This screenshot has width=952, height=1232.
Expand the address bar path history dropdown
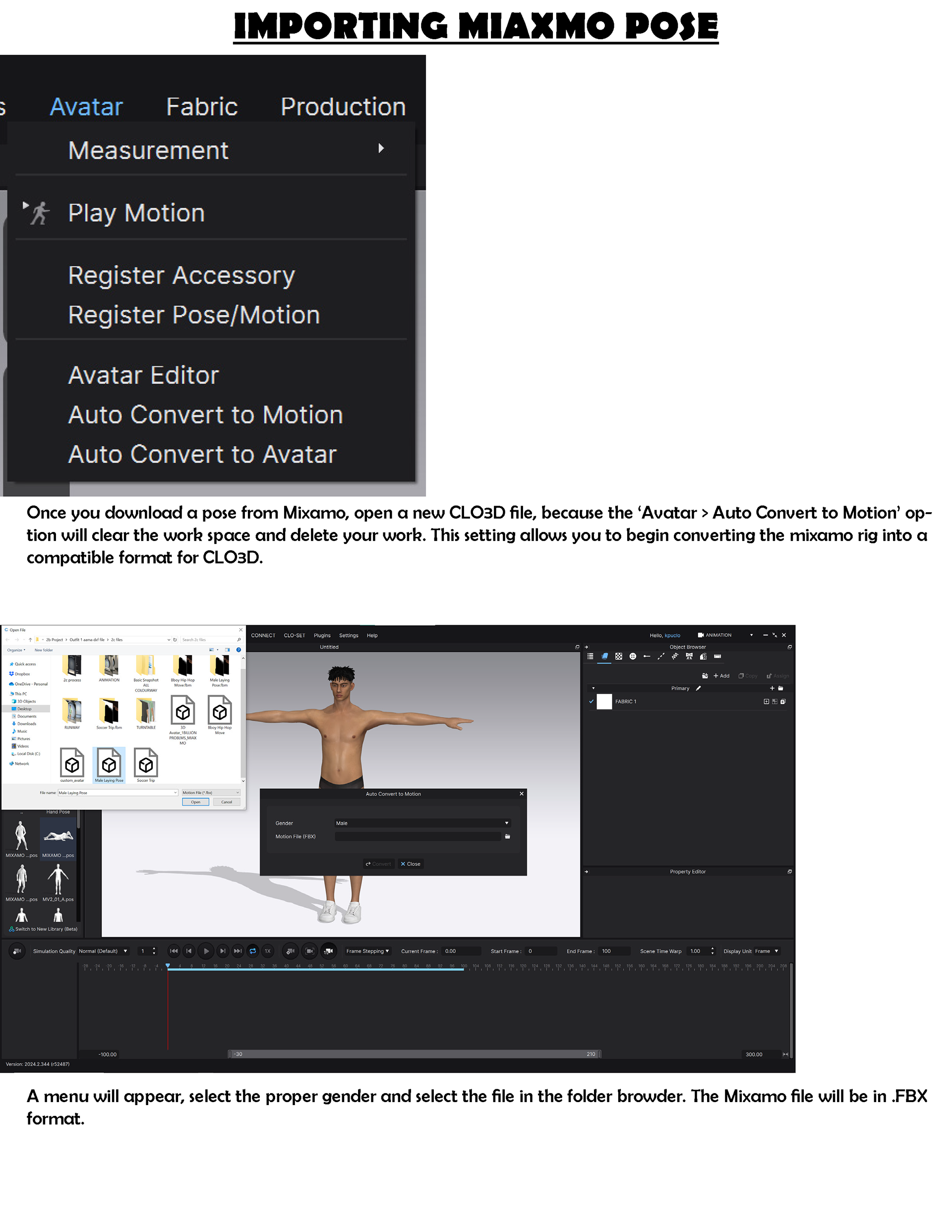169,640
